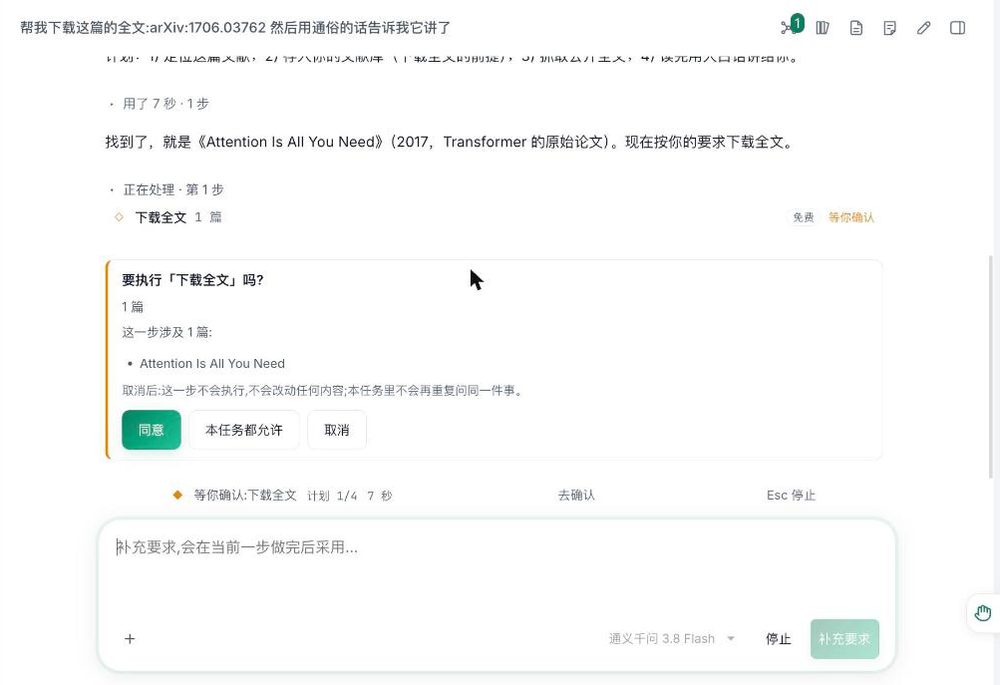1000x685 pixels.
Task: Click the 免费 tag
Action: [x=803, y=217]
